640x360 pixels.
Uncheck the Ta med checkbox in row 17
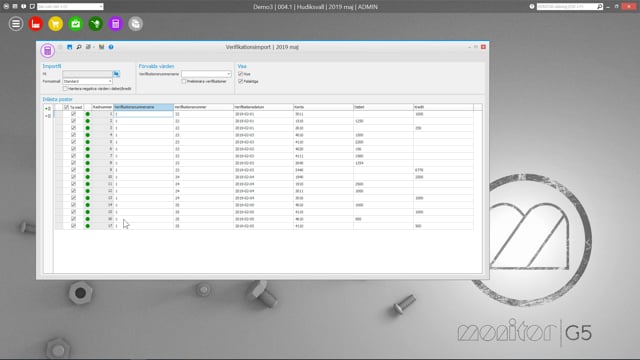[x=73, y=226]
